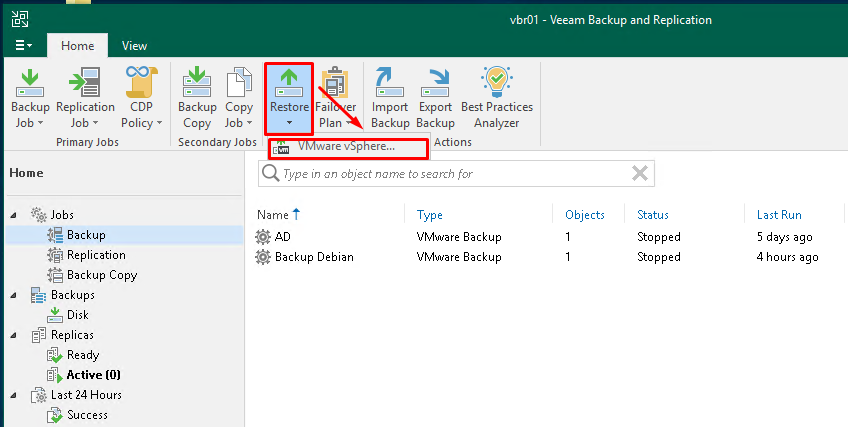Image resolution: width=848 pixels, height=427 pixels.
Task: Click the VMware vSphere menu item icon
Action: [281, 147]
